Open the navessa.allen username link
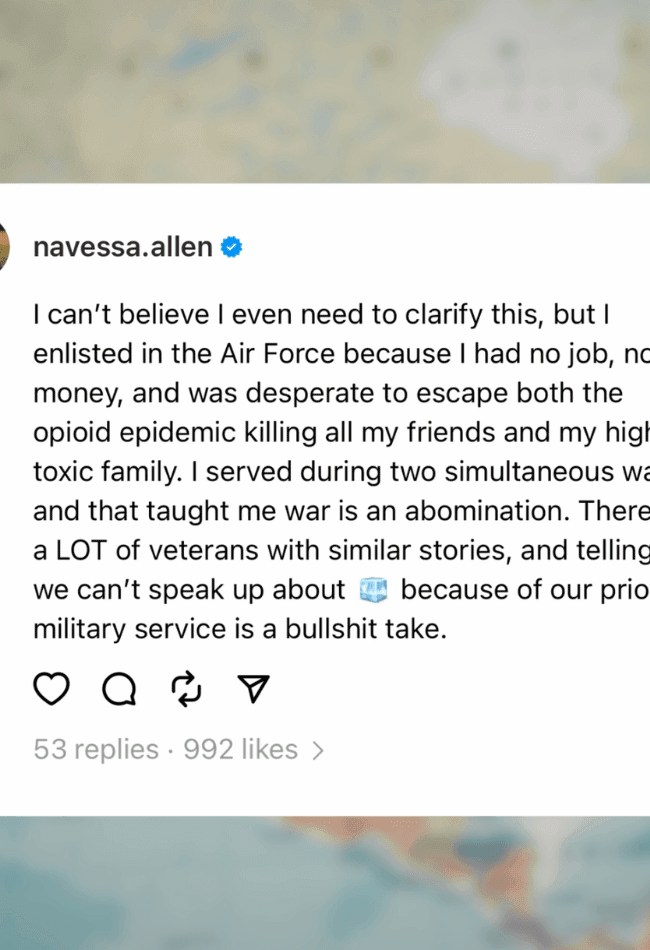This screenshot has width=650, height=950. tap(122, 247)
